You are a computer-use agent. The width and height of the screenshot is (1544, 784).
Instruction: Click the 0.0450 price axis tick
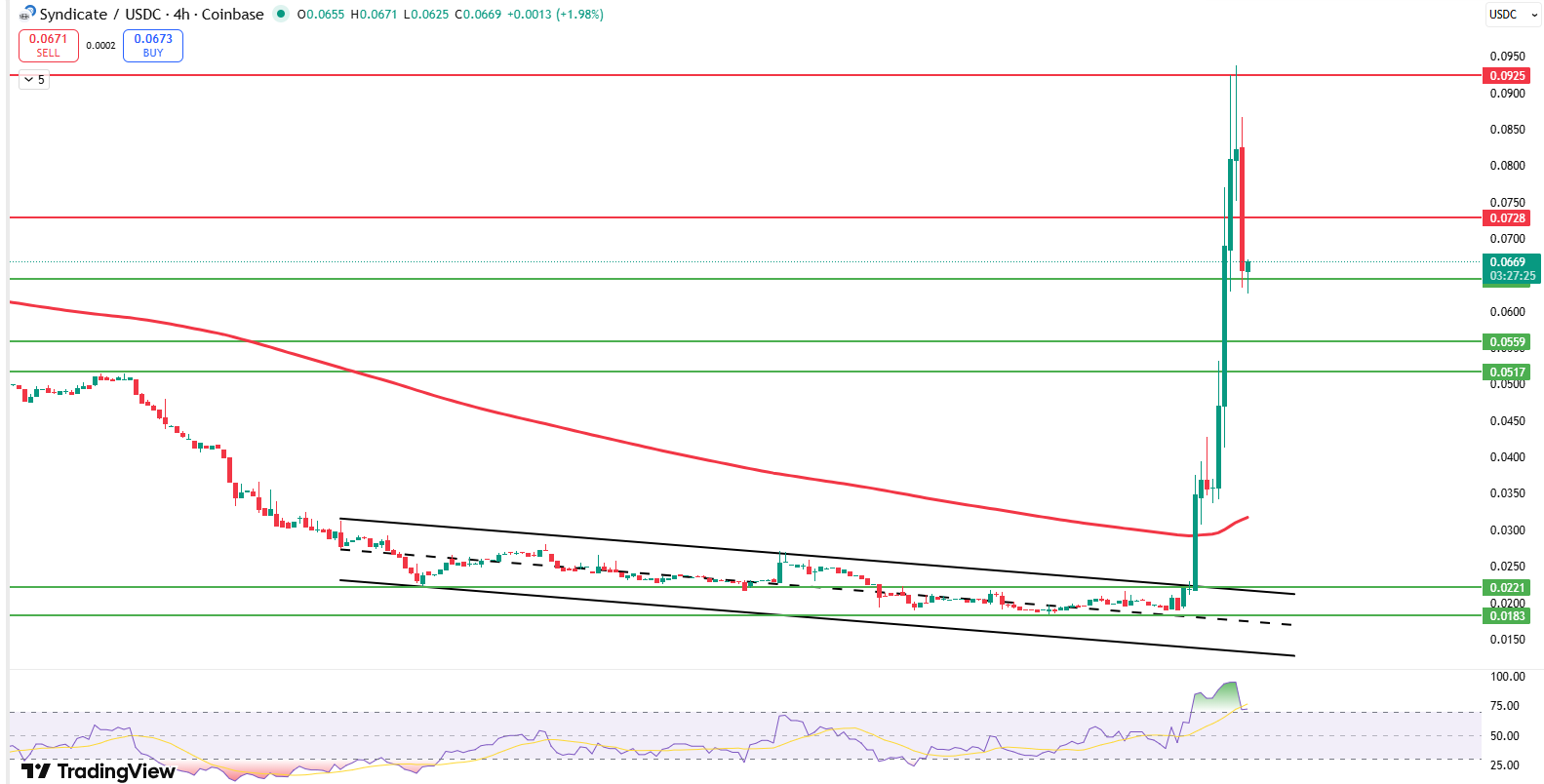tap(1507, 421)
